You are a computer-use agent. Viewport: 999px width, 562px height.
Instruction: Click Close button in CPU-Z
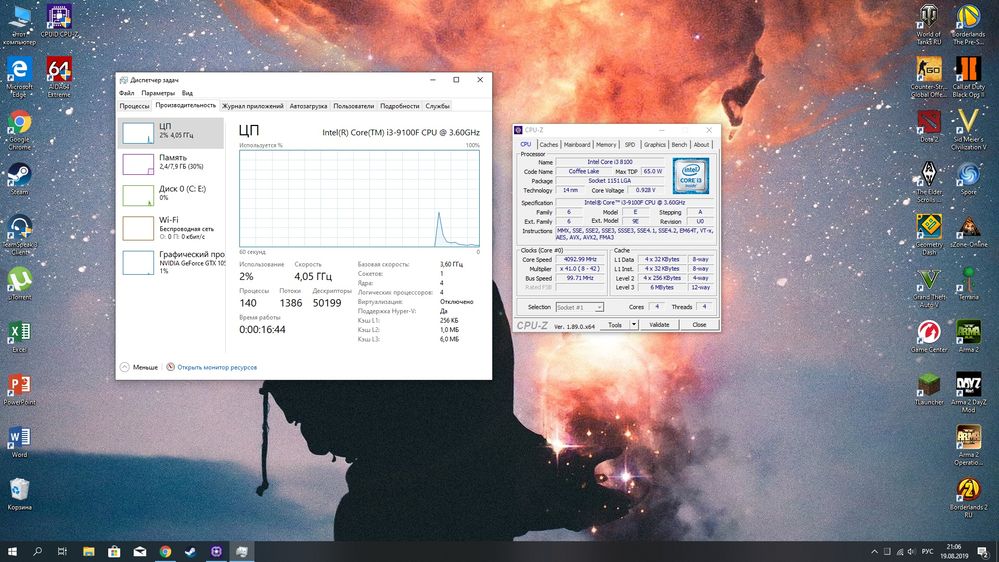[x=699, y=325]
